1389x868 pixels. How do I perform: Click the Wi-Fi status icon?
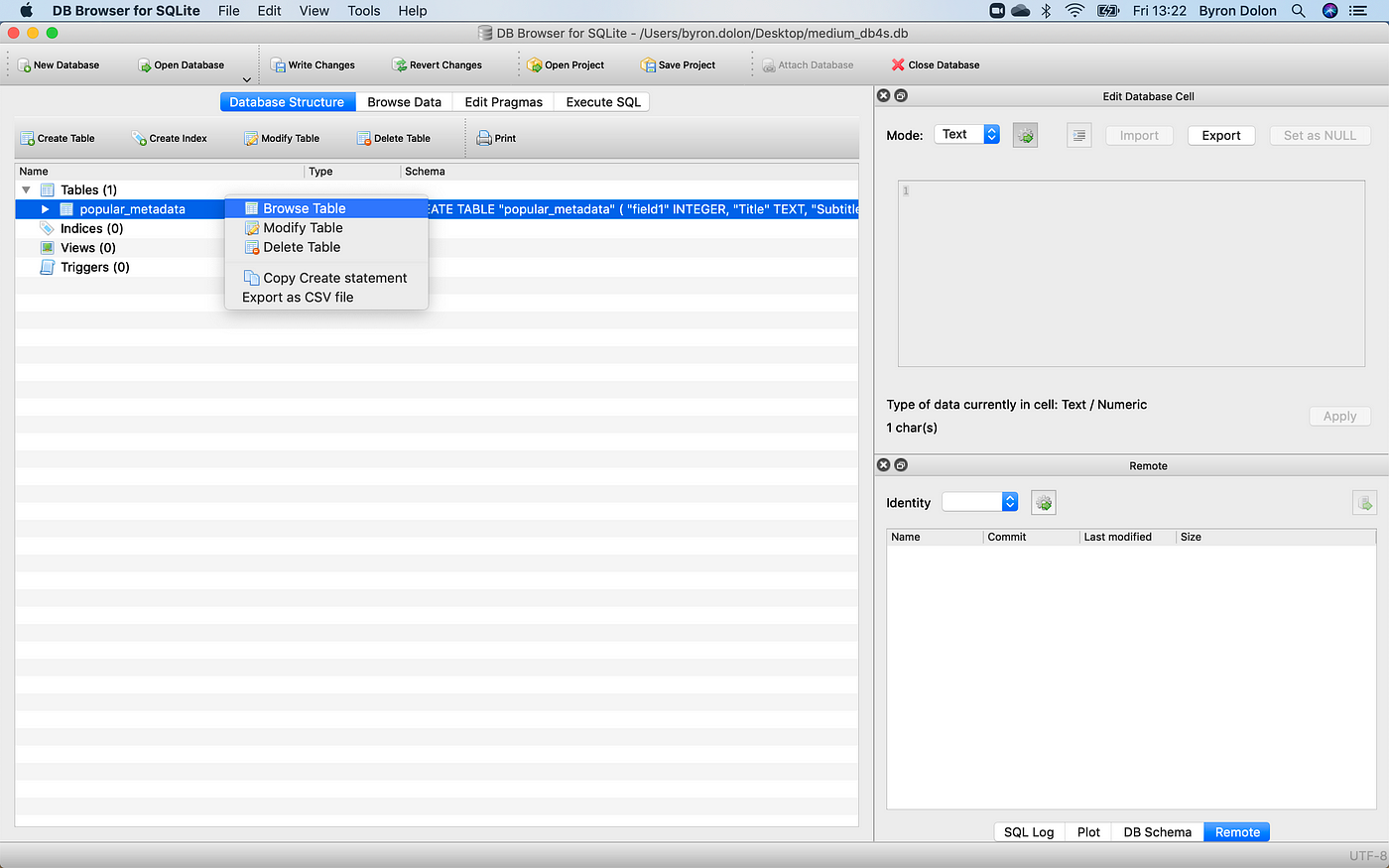1074,11
